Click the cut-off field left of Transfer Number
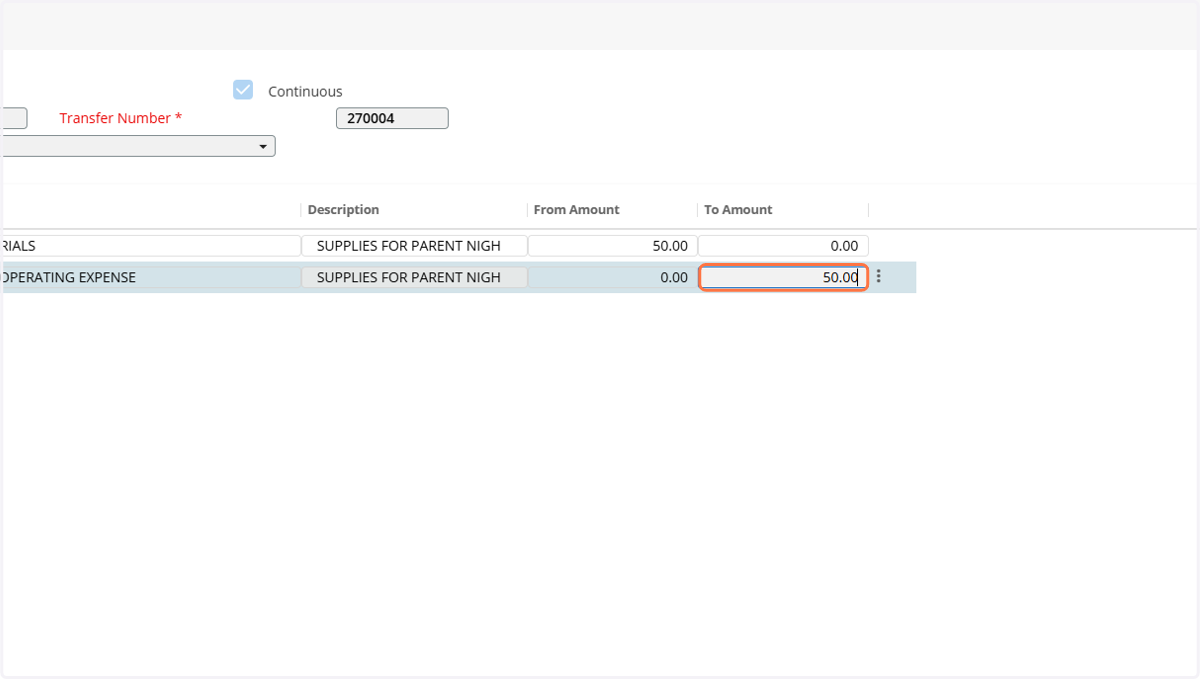Screen dimensions: 1200x679 tap(13, 118)
